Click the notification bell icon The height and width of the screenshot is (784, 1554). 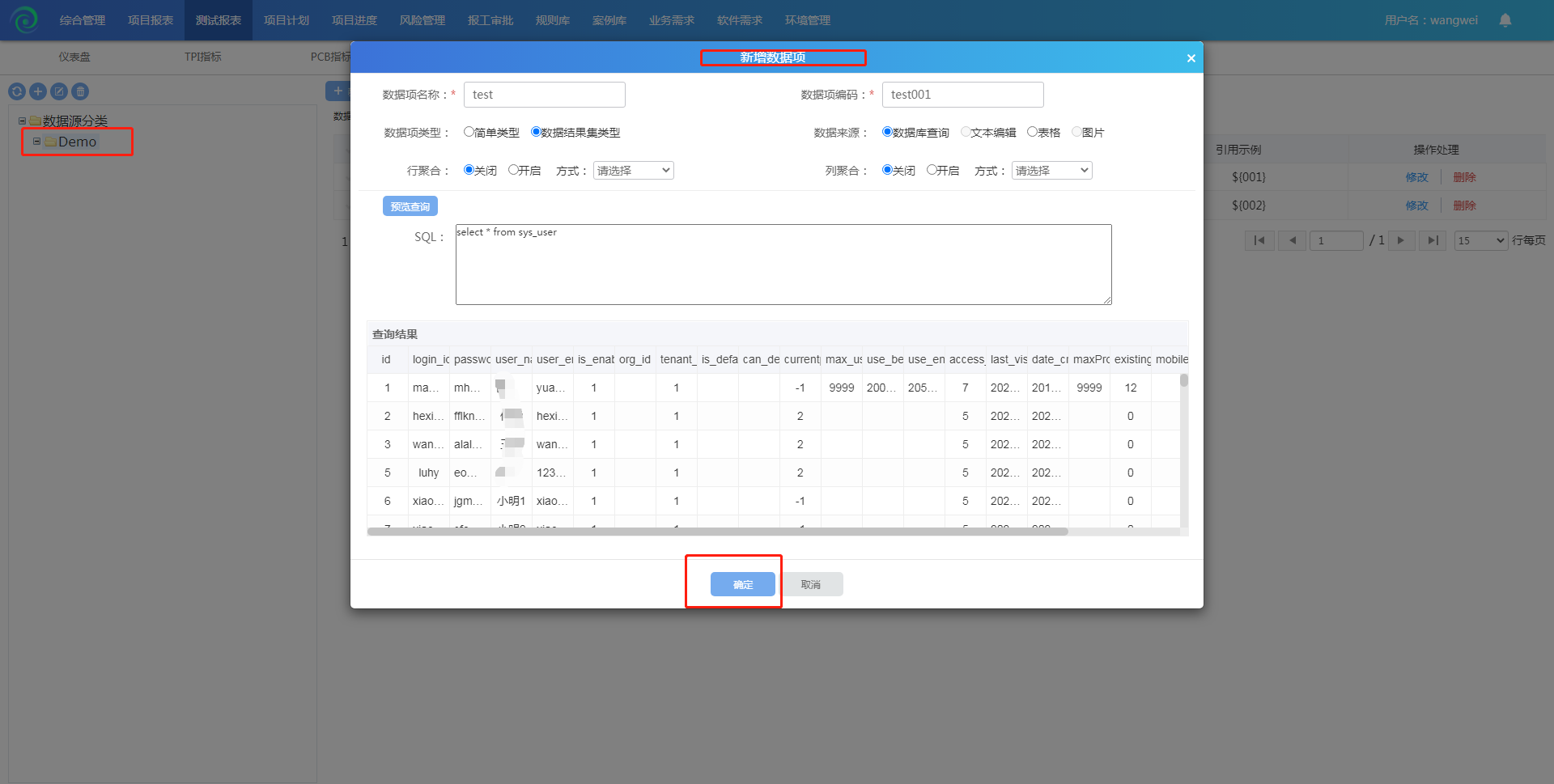click(x=1505, y=20)
